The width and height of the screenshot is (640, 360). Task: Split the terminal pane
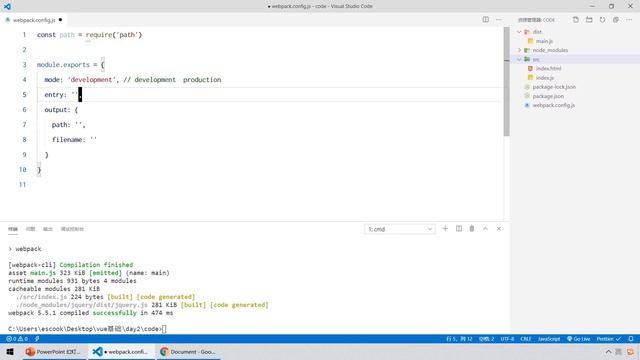(459, 229)
